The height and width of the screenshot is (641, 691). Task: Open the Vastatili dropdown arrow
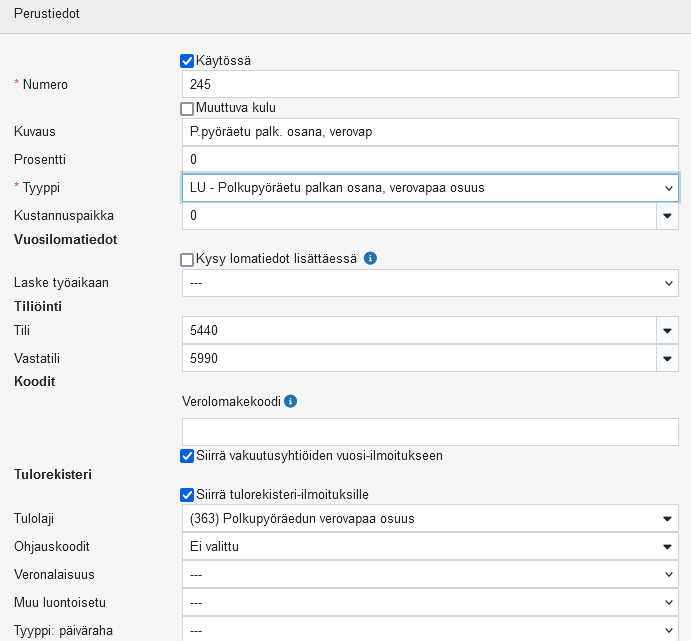pos(667,358)
